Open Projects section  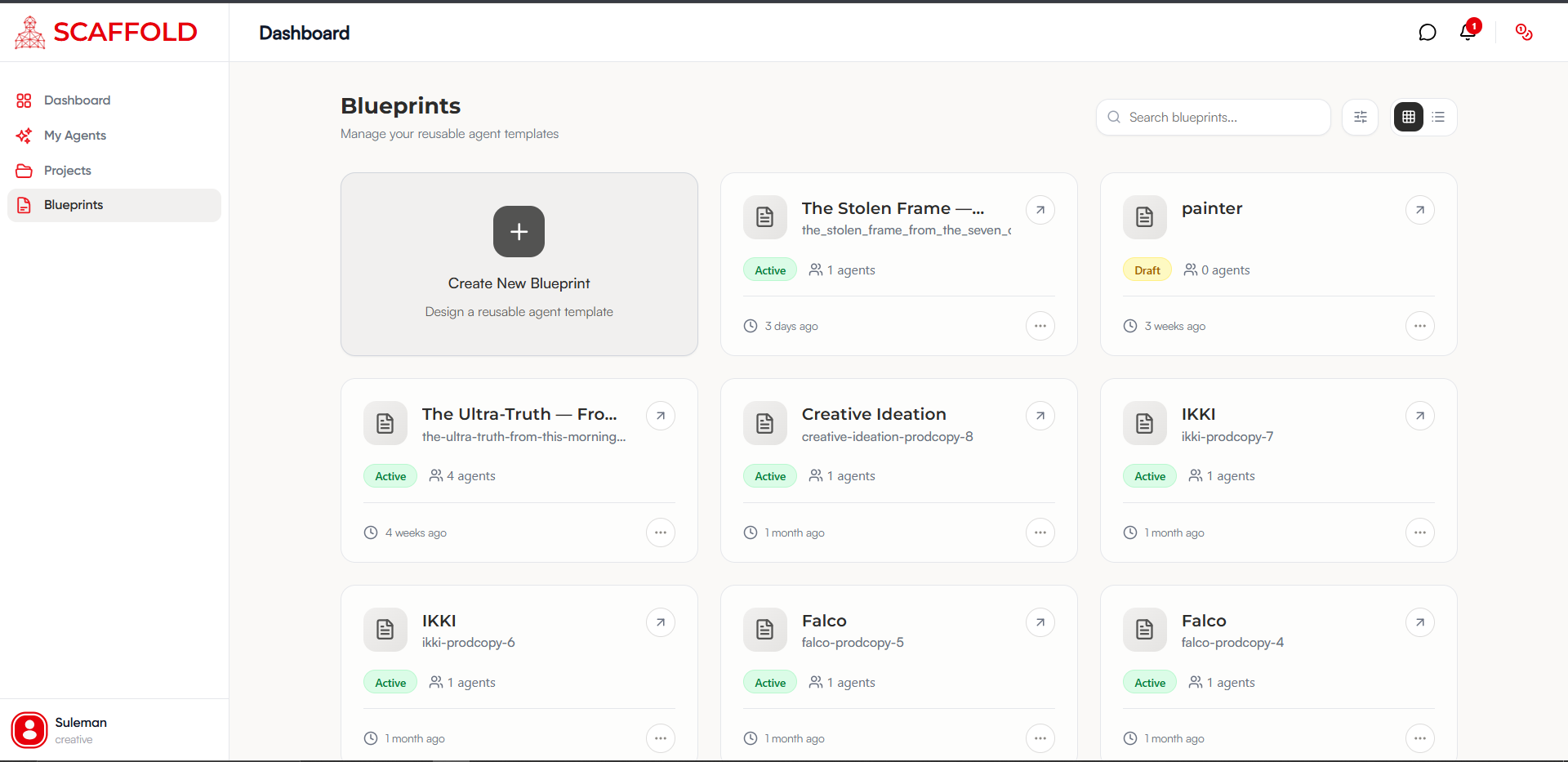114,171
